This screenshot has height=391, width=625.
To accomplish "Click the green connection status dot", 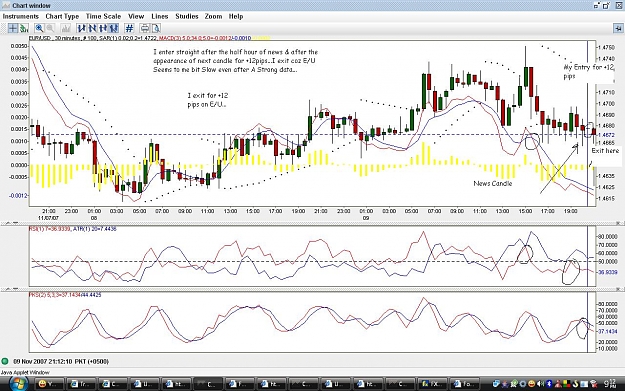I will tap(5, 362).
